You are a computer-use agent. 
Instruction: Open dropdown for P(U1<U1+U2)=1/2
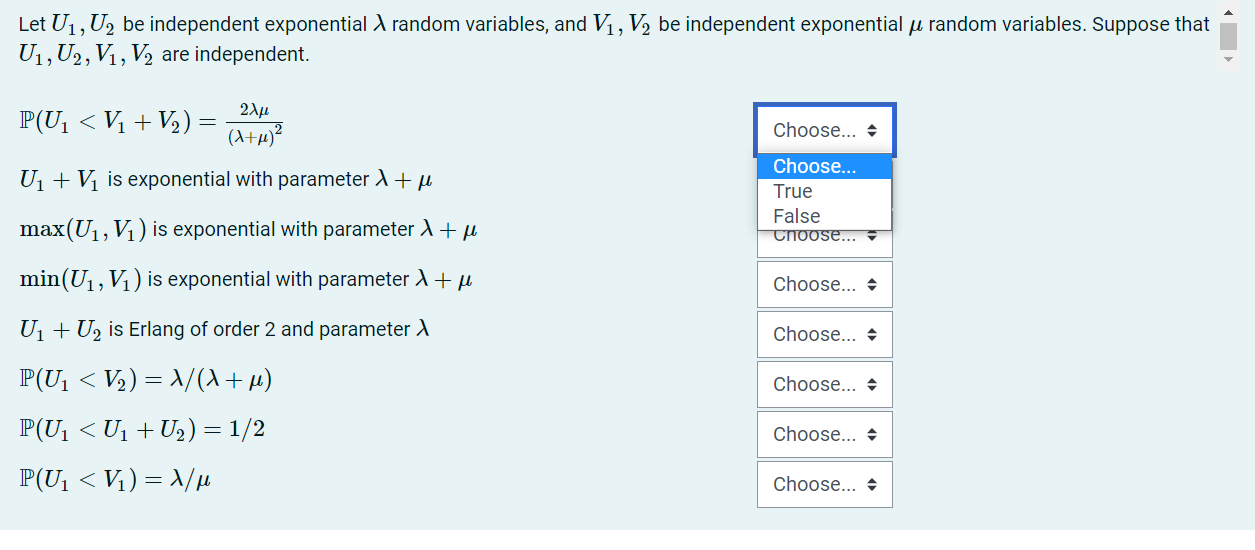point(825,434)
